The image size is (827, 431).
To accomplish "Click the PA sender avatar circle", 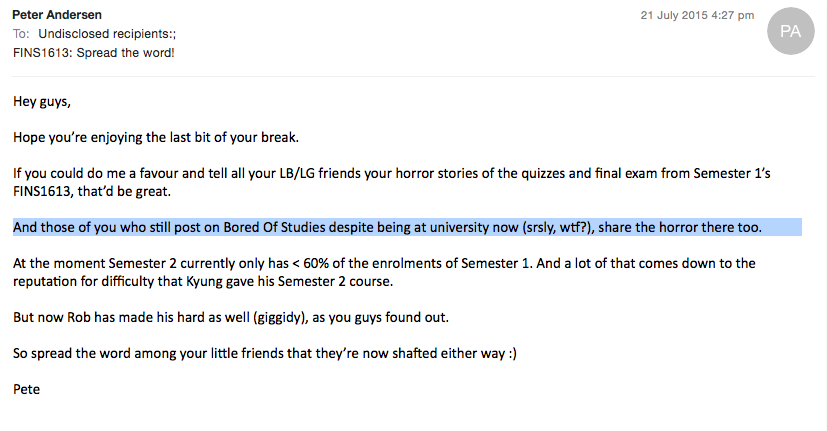I will coord(790,31).
